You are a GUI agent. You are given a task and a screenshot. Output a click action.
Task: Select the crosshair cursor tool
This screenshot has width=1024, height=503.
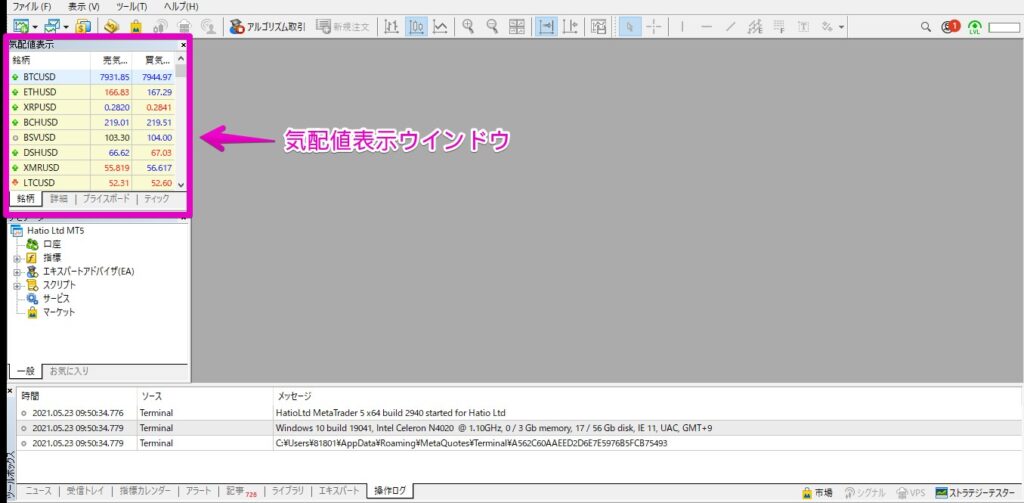tap(654, 26)
